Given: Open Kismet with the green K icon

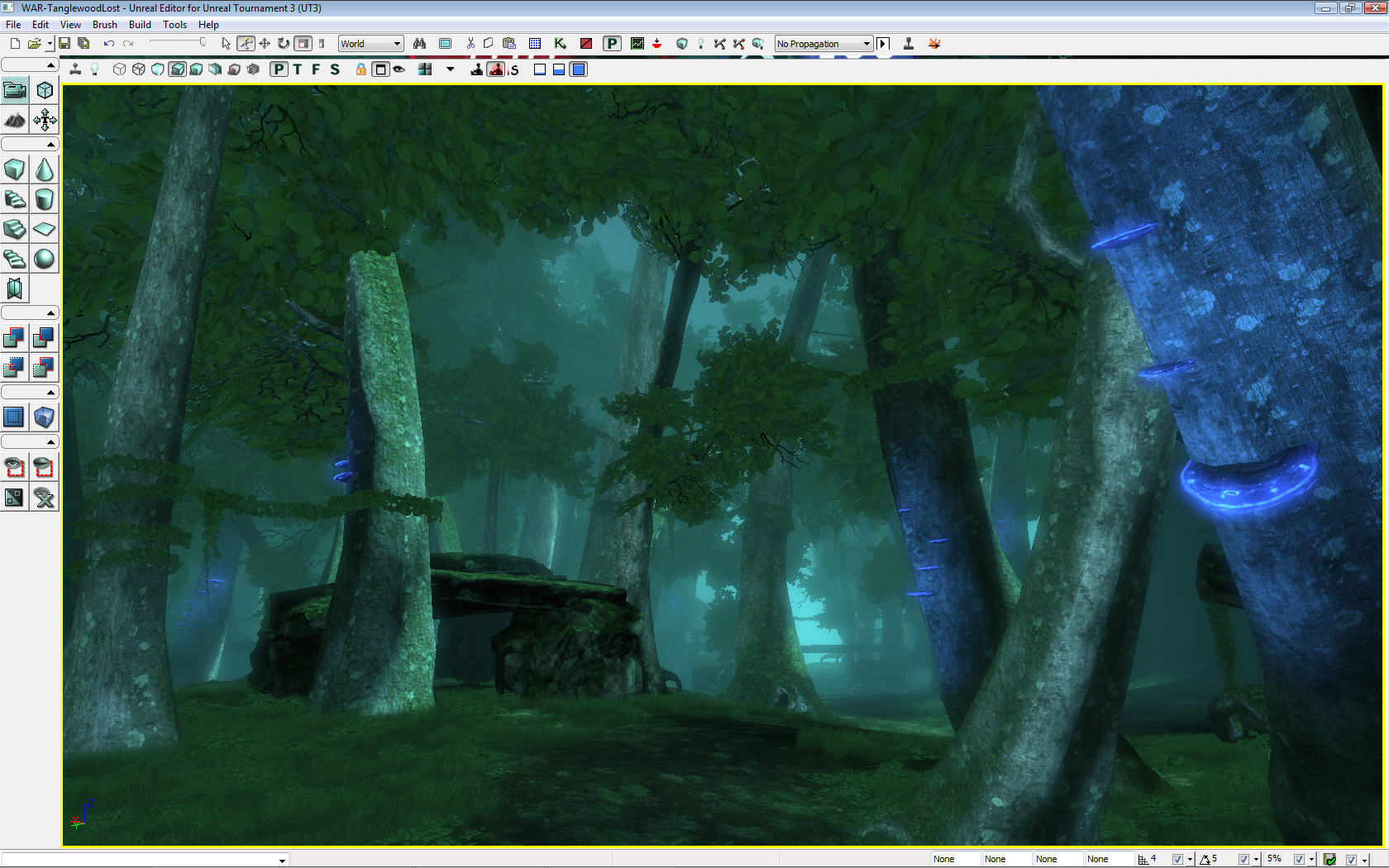Looking at the screenshot, I should [x=561, y=44].
